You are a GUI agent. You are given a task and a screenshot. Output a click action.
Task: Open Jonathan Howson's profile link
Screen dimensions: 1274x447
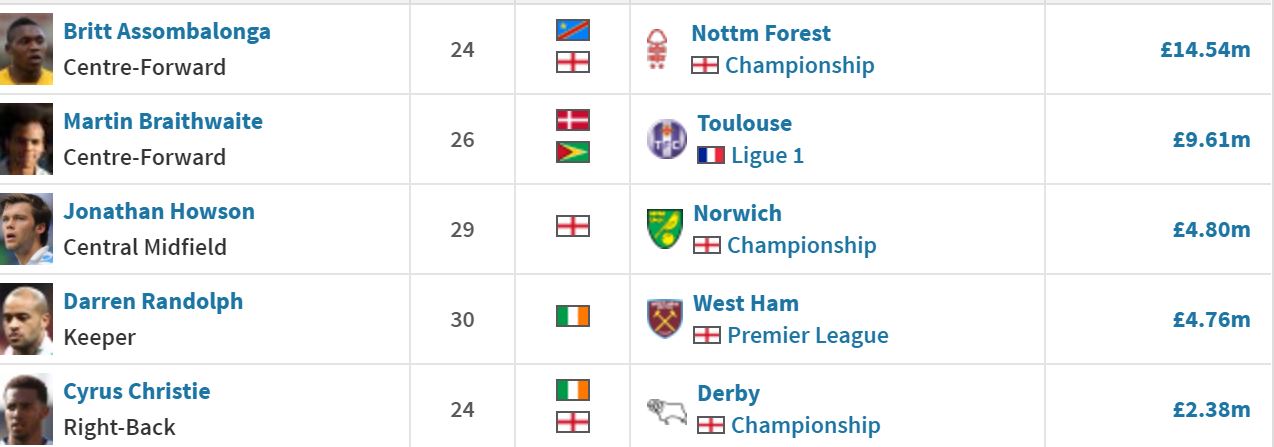coord(159,211)
